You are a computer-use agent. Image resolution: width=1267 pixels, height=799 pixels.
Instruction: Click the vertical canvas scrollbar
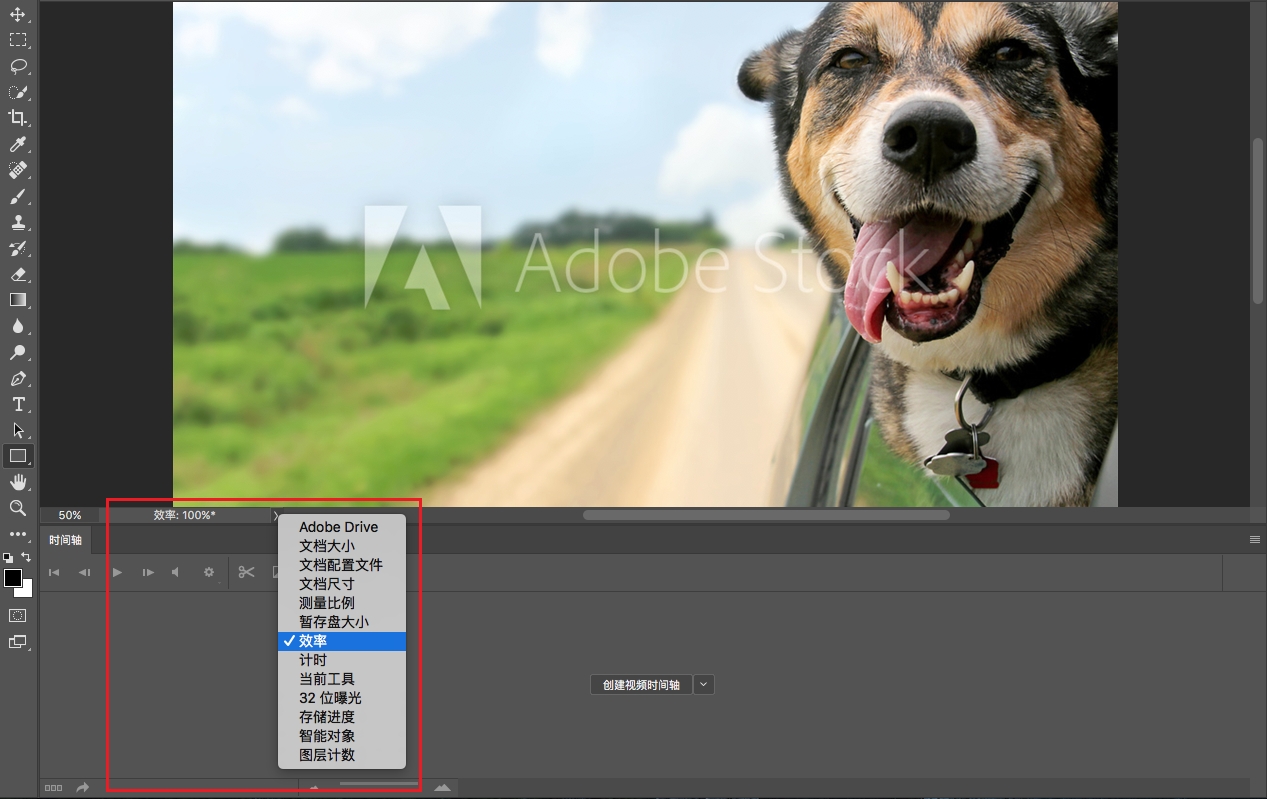coord(1258,220)
